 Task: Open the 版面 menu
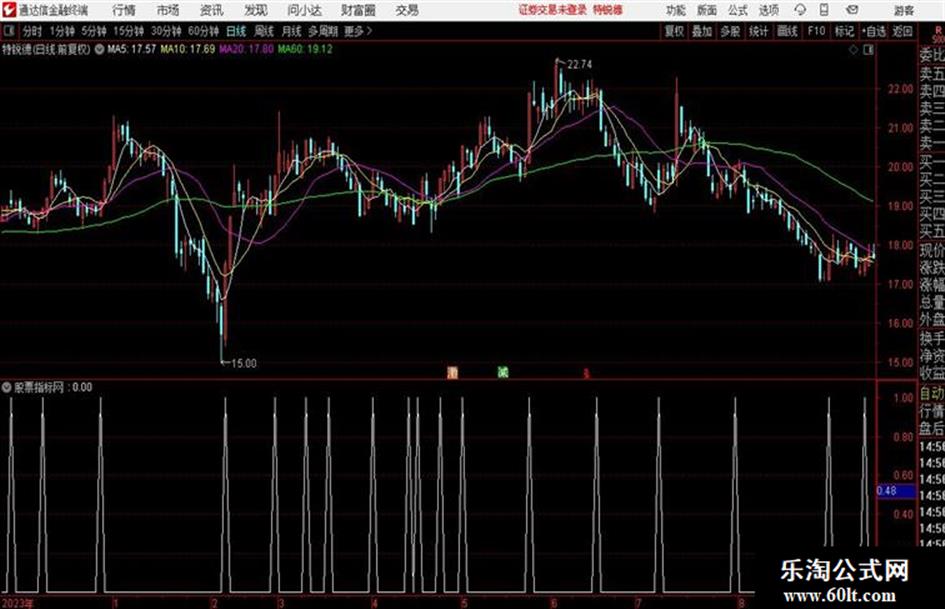pos(706,10)
